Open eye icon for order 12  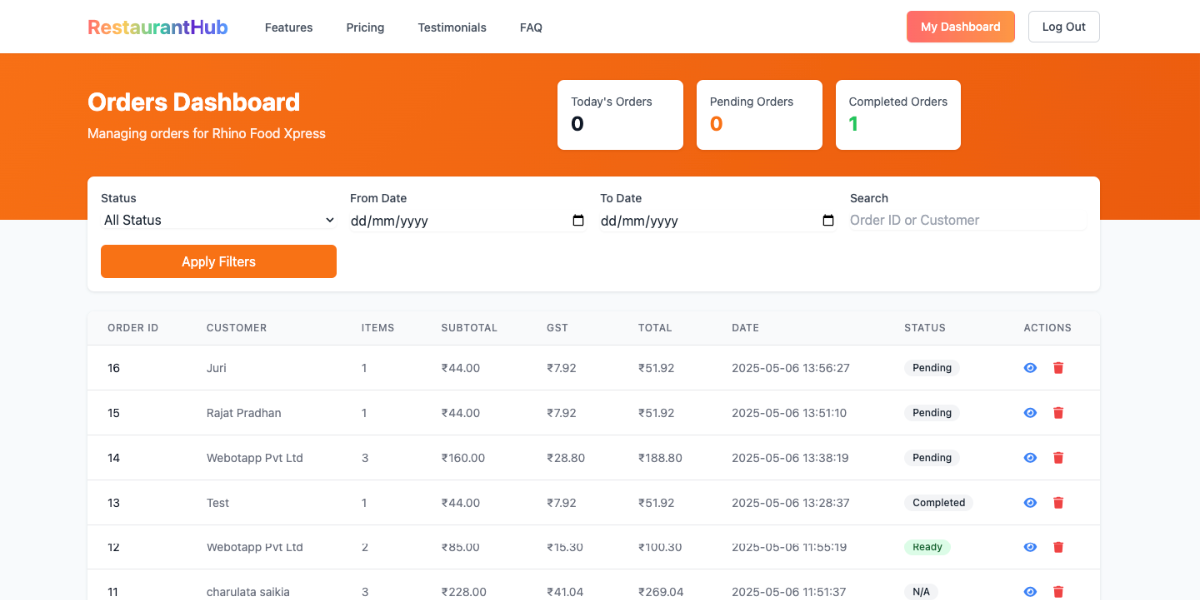[x=1030, y=547]
